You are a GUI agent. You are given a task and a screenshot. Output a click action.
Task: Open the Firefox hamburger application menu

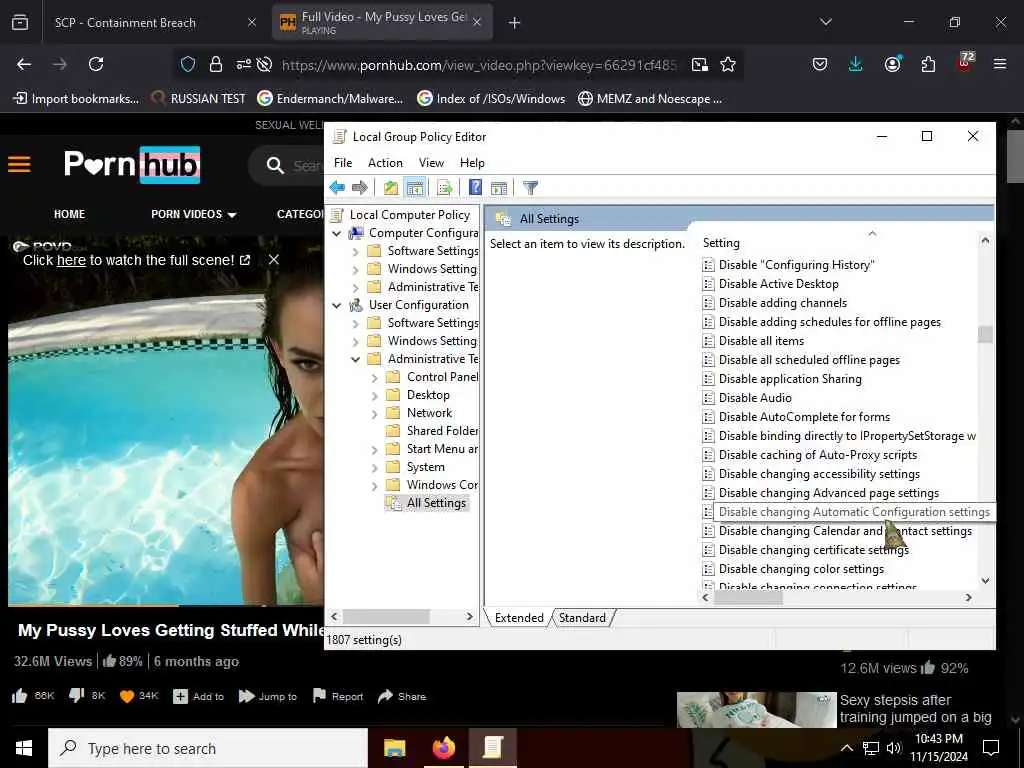click(x=1000, y=64)
